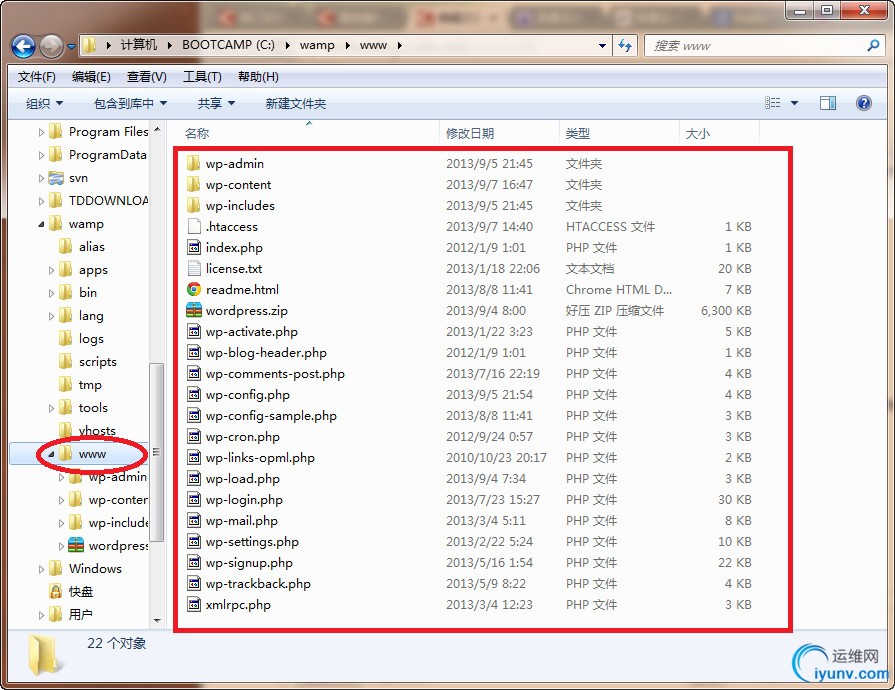The height and width of the screenshot is (690, 895).
Task: Click the navigation pane scroll down arrow
Action: pos(157,620)
